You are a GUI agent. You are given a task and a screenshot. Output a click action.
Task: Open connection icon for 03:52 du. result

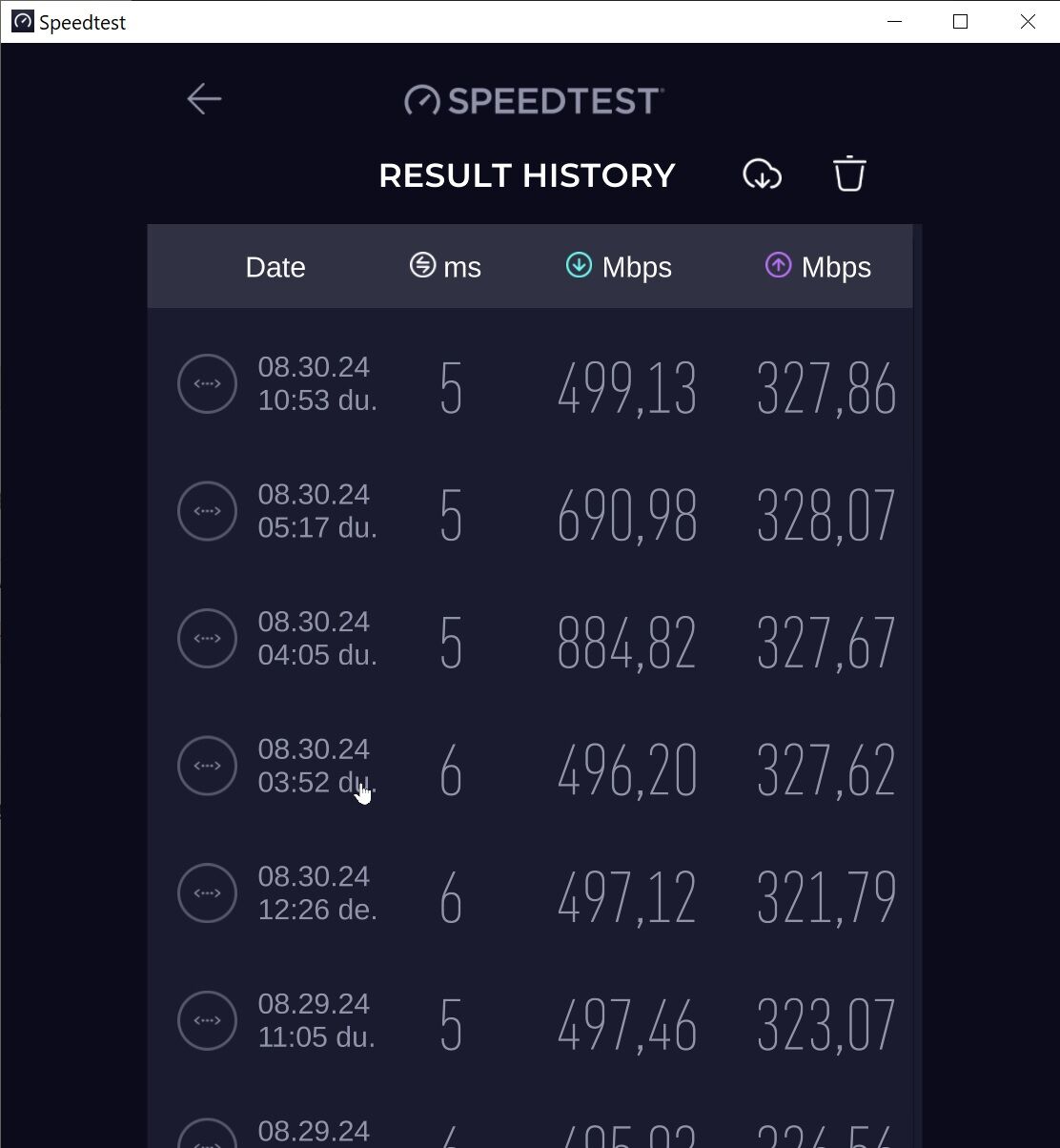coord(207,766)
